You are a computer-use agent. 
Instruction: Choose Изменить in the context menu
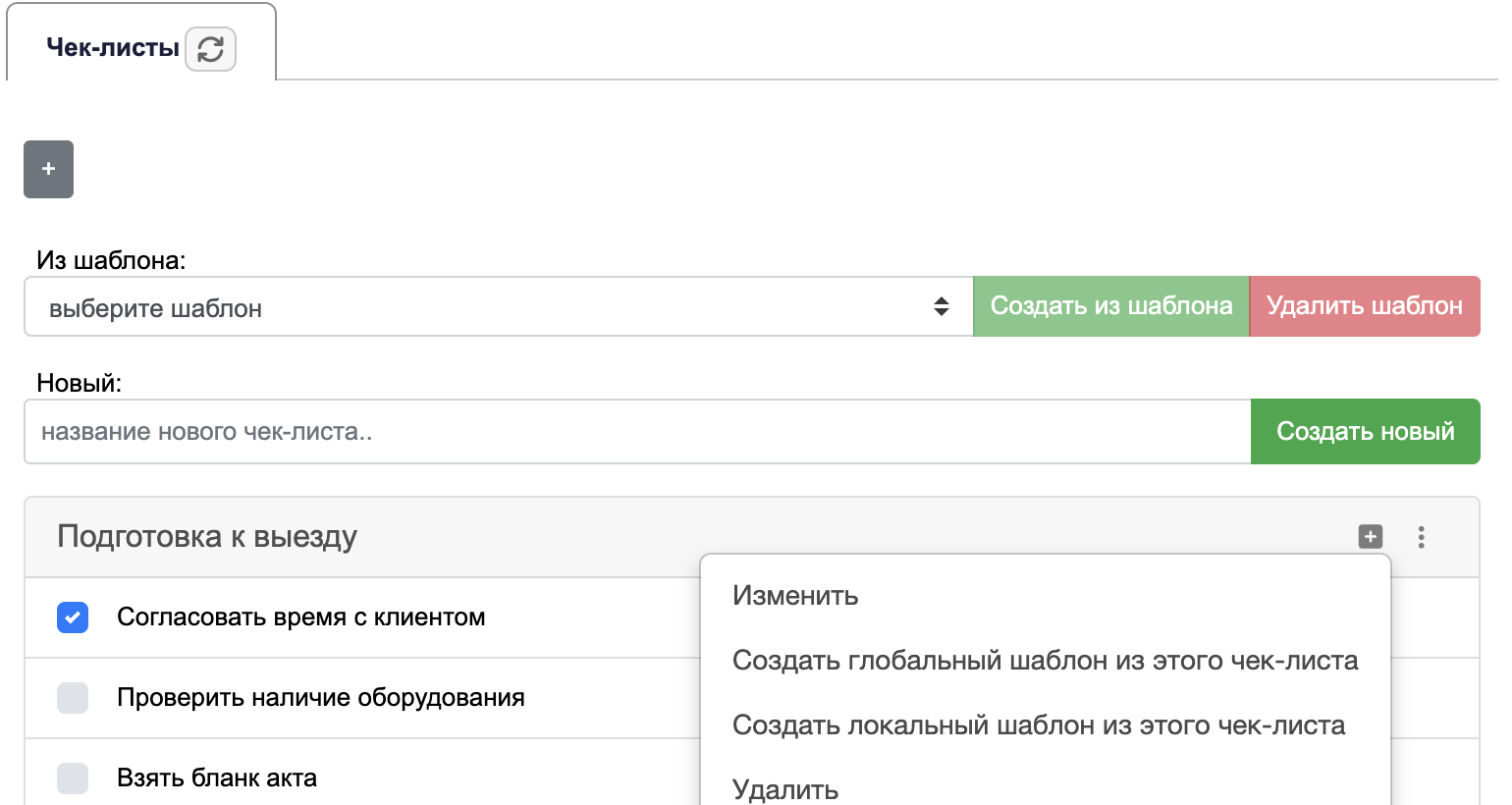point(795,596)
